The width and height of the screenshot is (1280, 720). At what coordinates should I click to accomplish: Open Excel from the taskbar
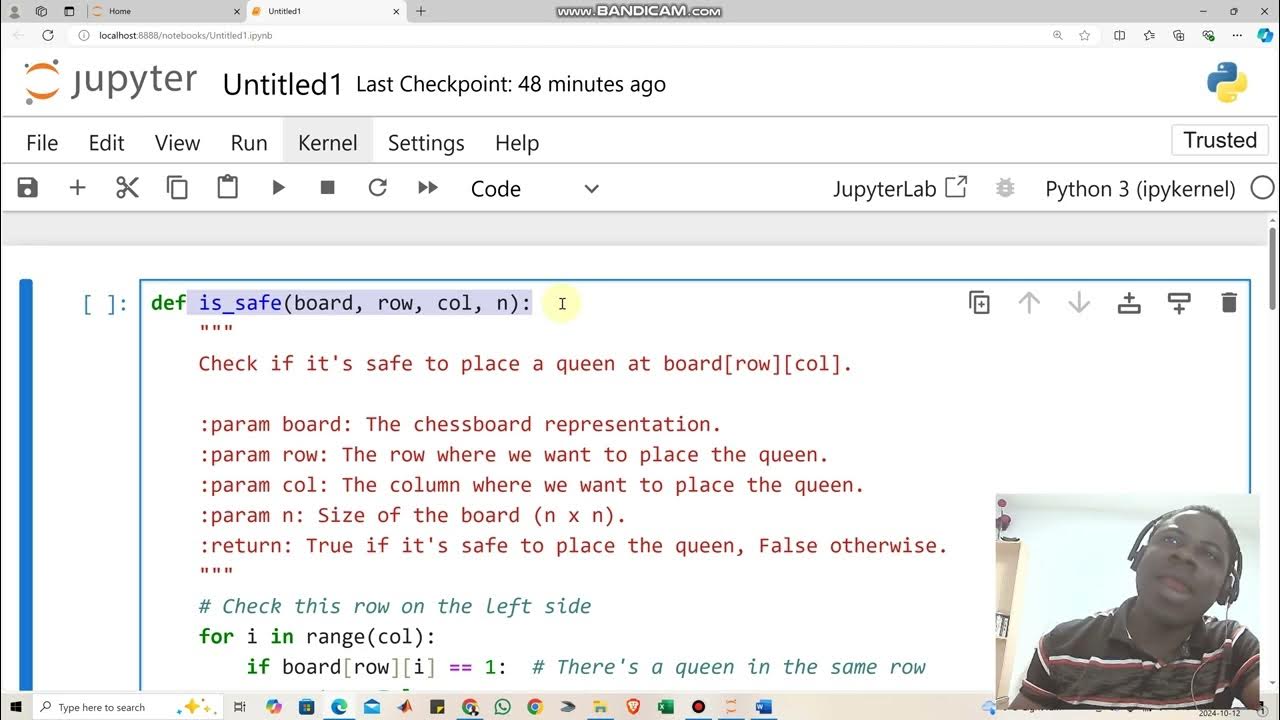click(666, 707)
